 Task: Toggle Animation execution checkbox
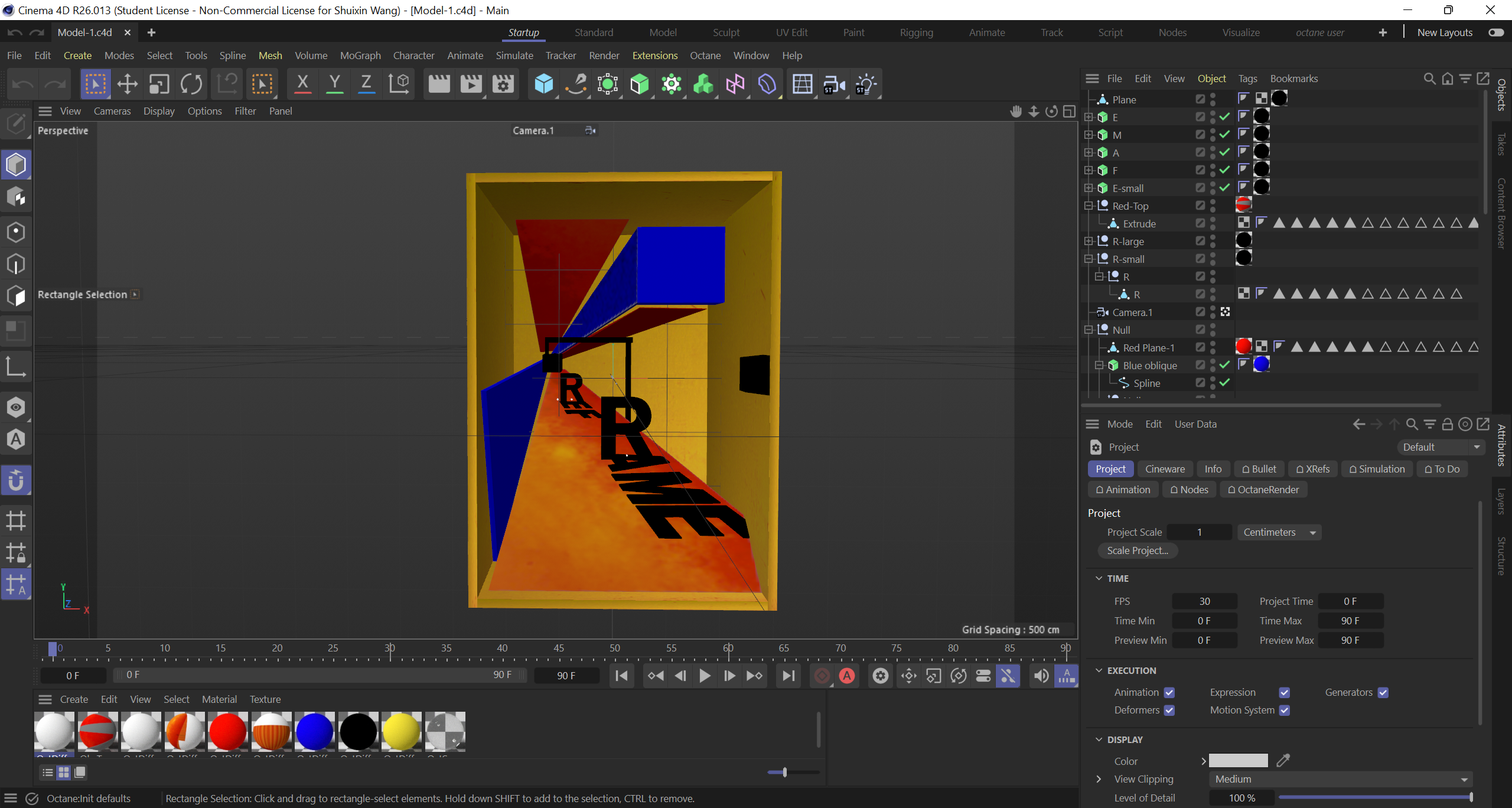pos(1169,692)
